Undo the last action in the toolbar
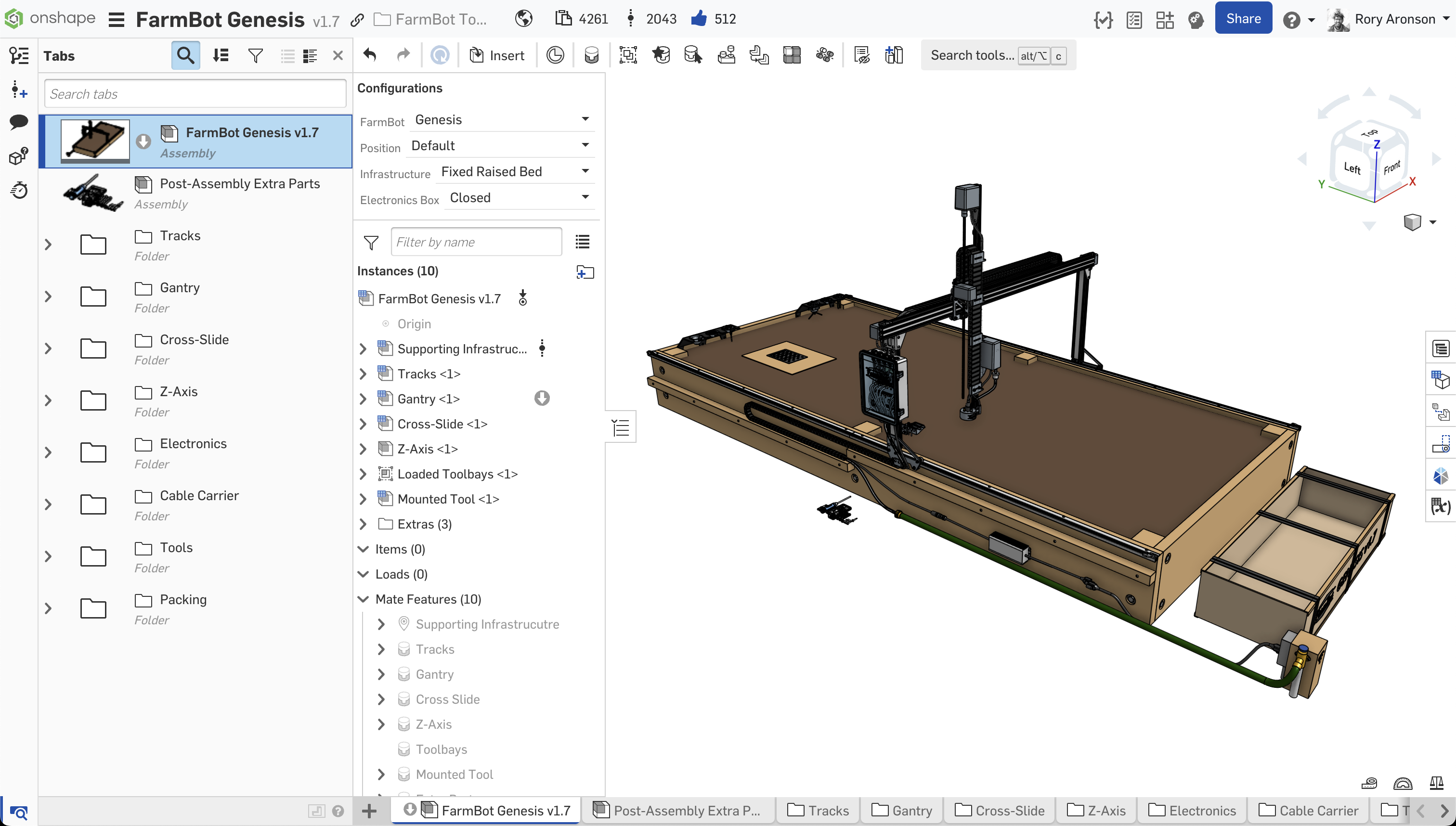The width and height of the screenshot is (1456, 826). point(369,54)
